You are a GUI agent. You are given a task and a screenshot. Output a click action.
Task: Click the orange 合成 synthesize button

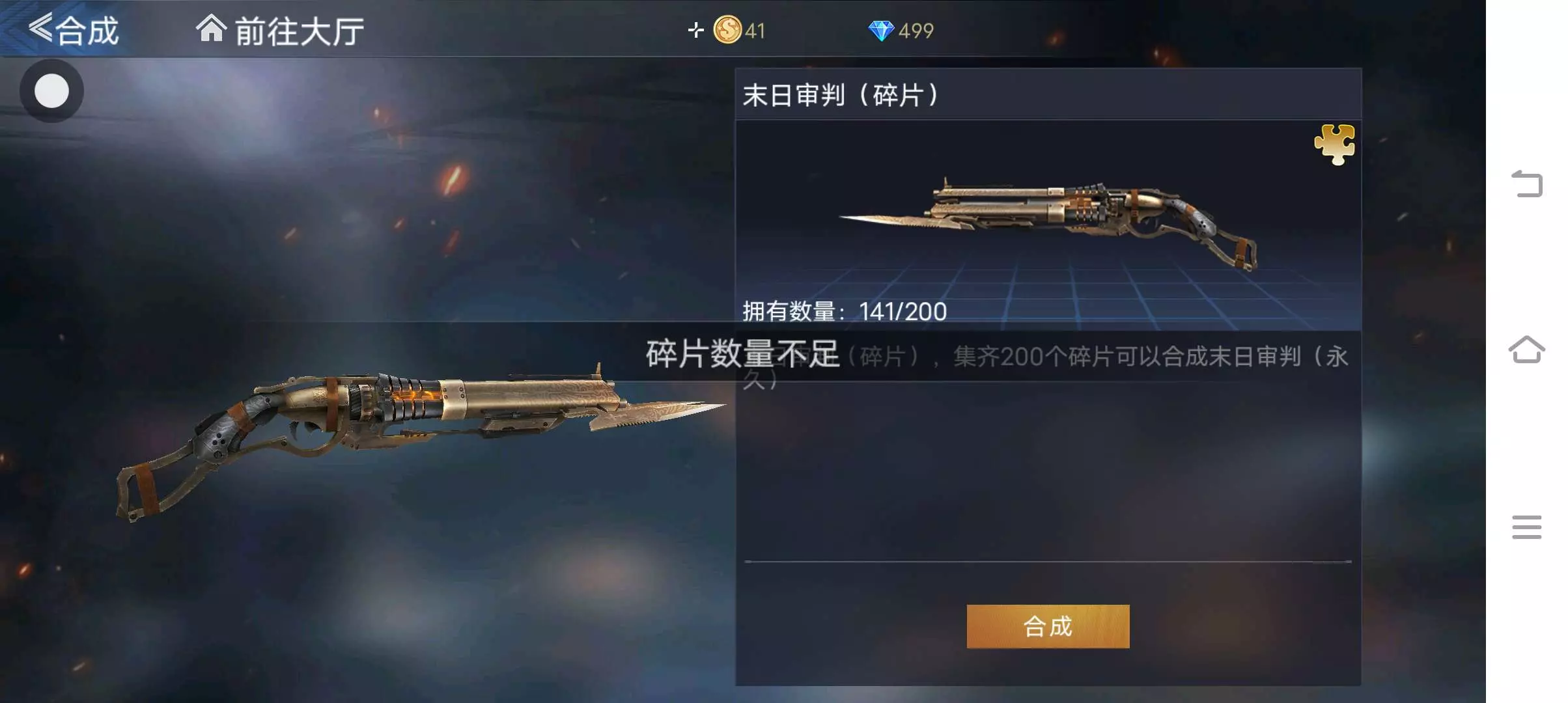click(x=1048, y=626)
